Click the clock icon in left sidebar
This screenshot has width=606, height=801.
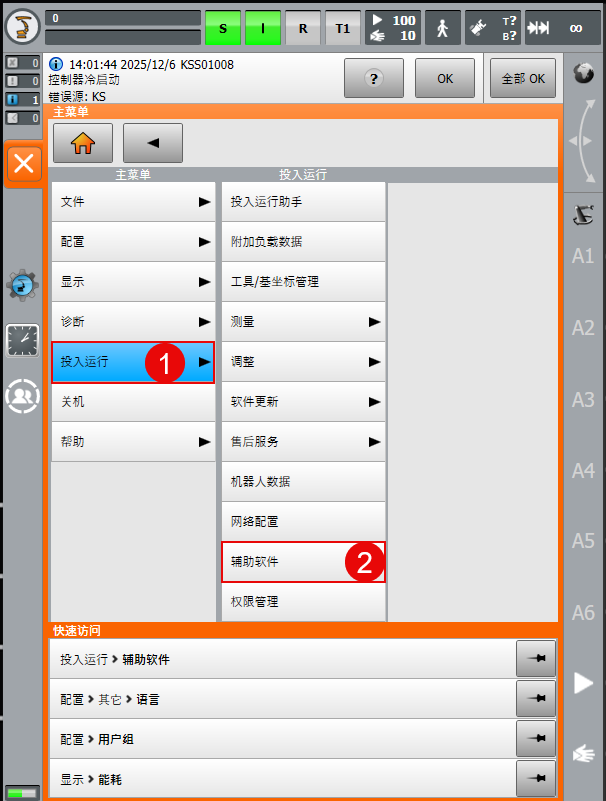[22, 340]
